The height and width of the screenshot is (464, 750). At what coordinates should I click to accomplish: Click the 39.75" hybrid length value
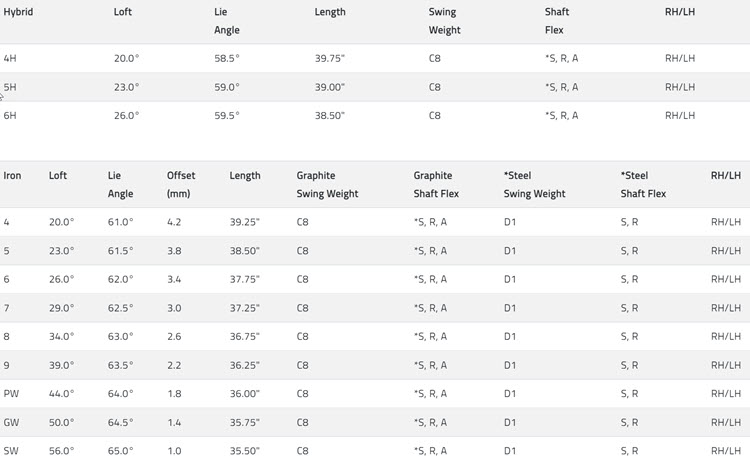pos(330,59)
